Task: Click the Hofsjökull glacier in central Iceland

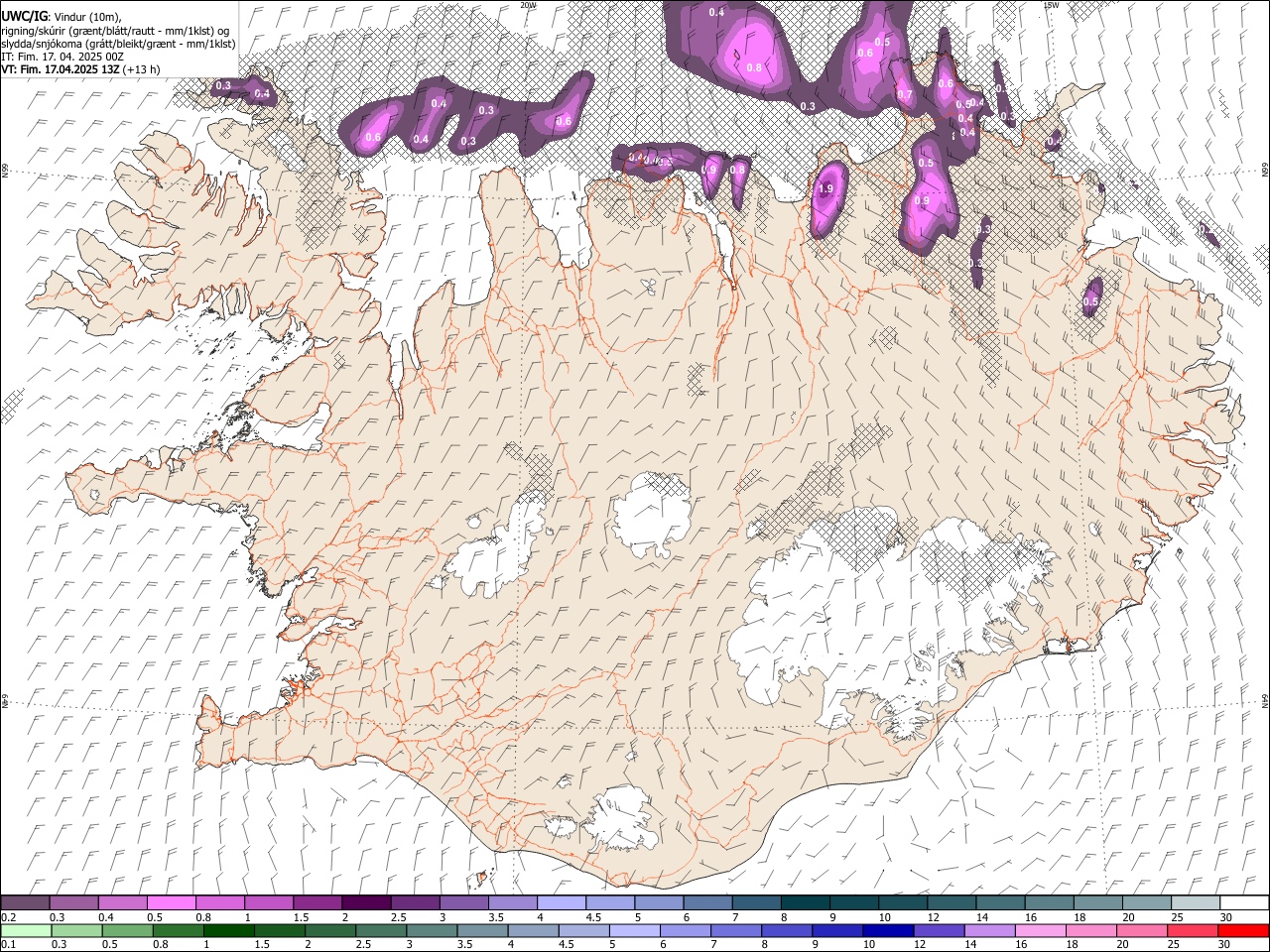Action: point(653,516)
